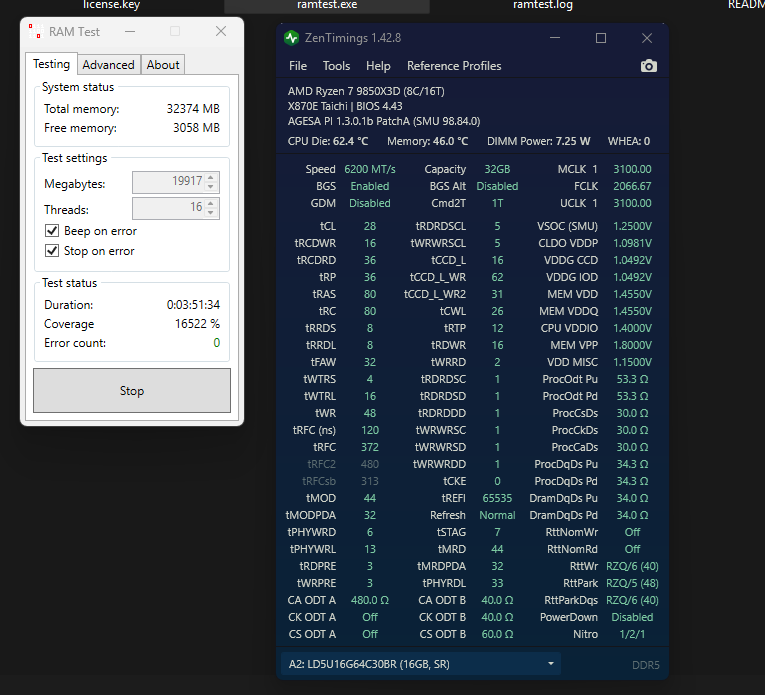Click the PowerDown Disabled value

pyautogui.click(x=632, y=617)
